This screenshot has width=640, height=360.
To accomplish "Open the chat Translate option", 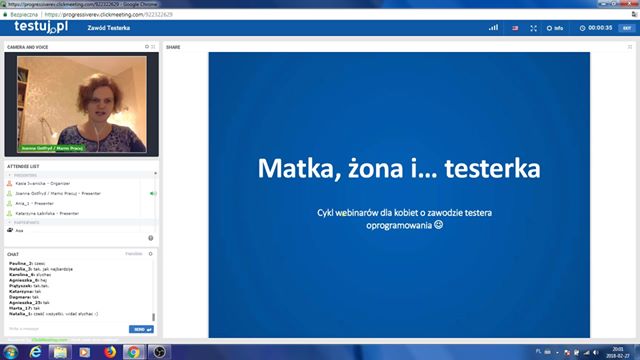I will point(134,254).
